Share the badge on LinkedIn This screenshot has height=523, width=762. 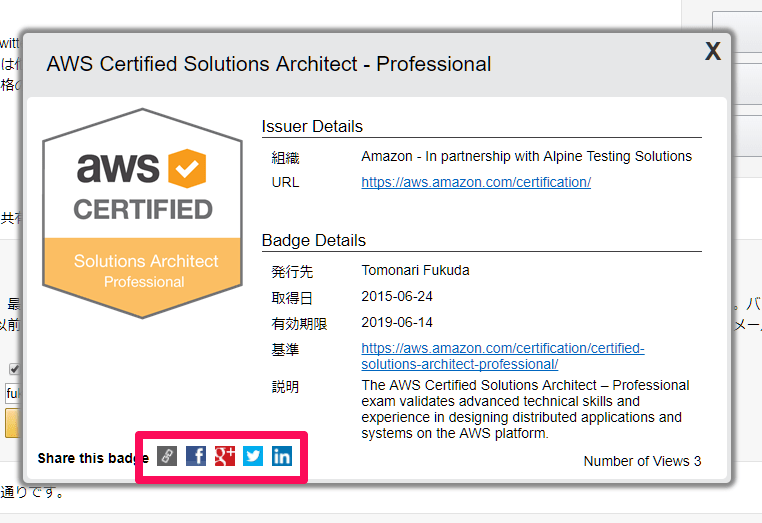(x=282, y=456)
